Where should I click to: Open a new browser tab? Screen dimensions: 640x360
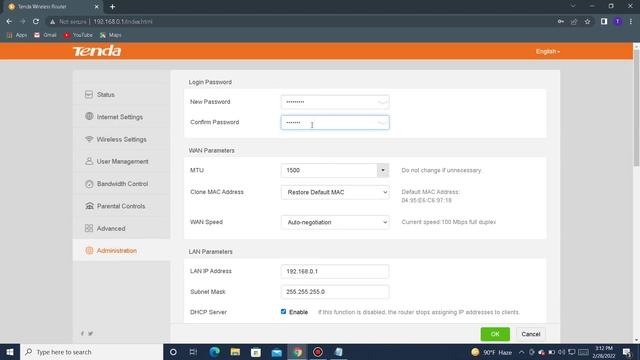coord(112,7)
